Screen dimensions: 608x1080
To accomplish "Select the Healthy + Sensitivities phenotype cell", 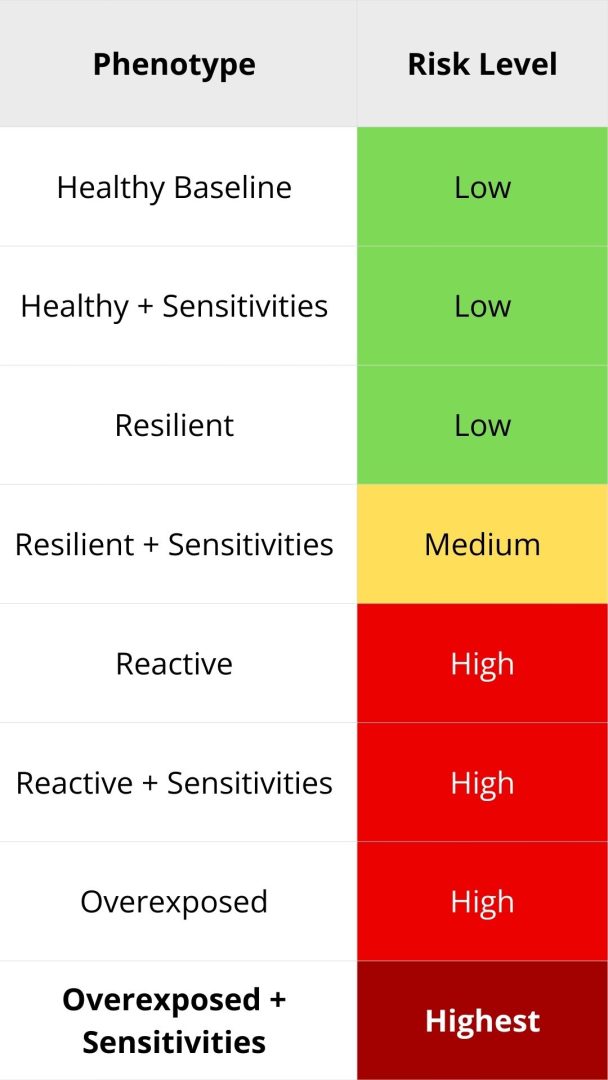I will pos(174,306).
